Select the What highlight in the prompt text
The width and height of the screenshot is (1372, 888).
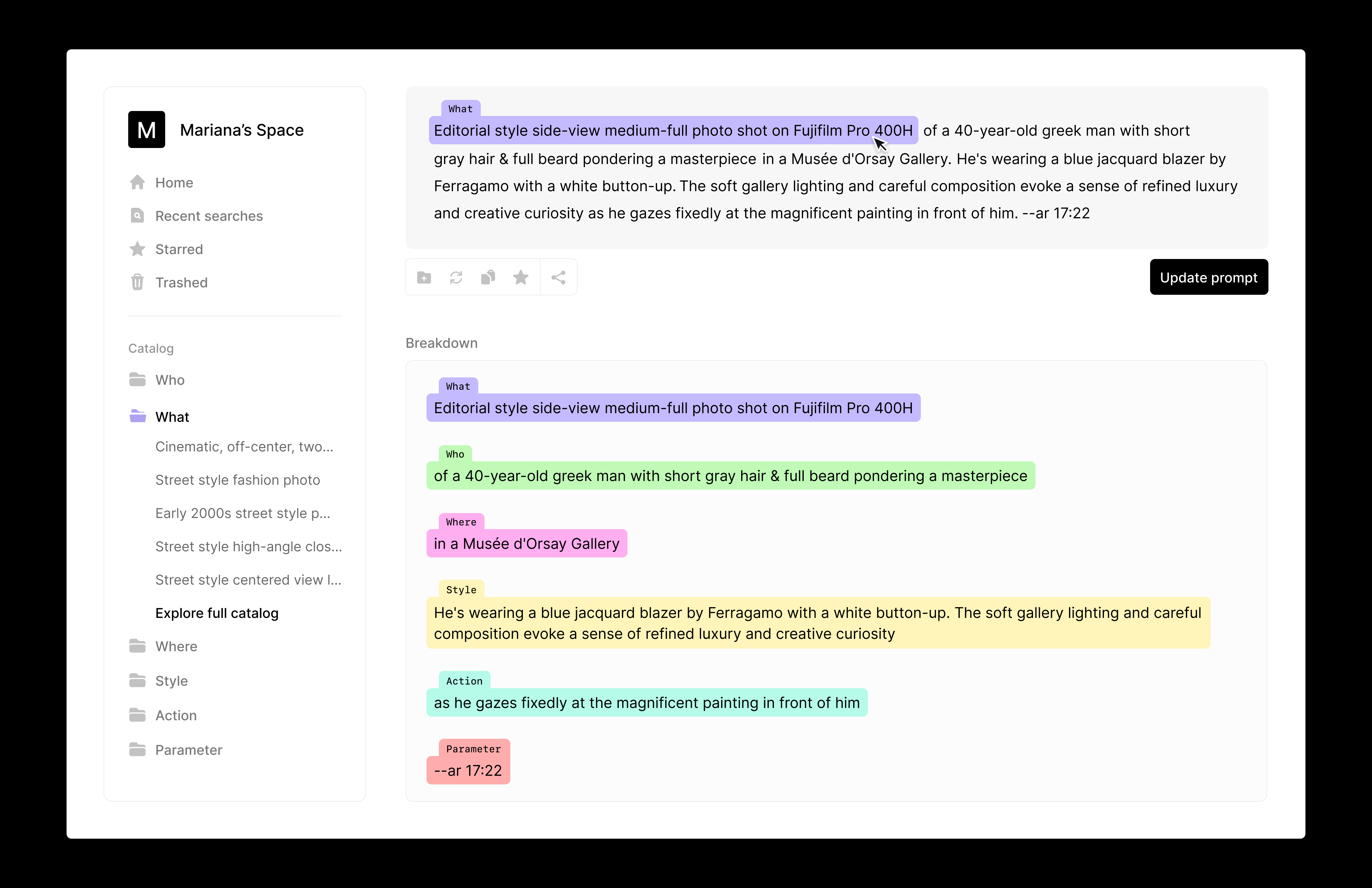coord(674,130)
